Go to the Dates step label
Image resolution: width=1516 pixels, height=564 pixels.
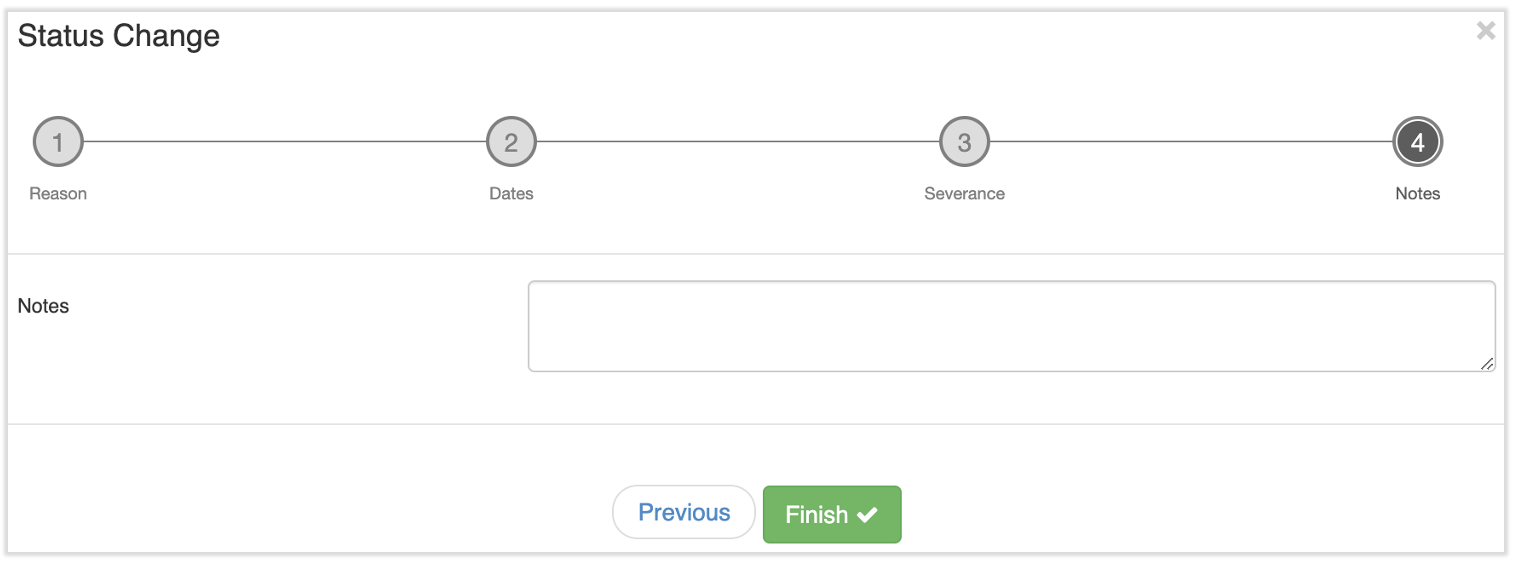click(x=511, y=194)
